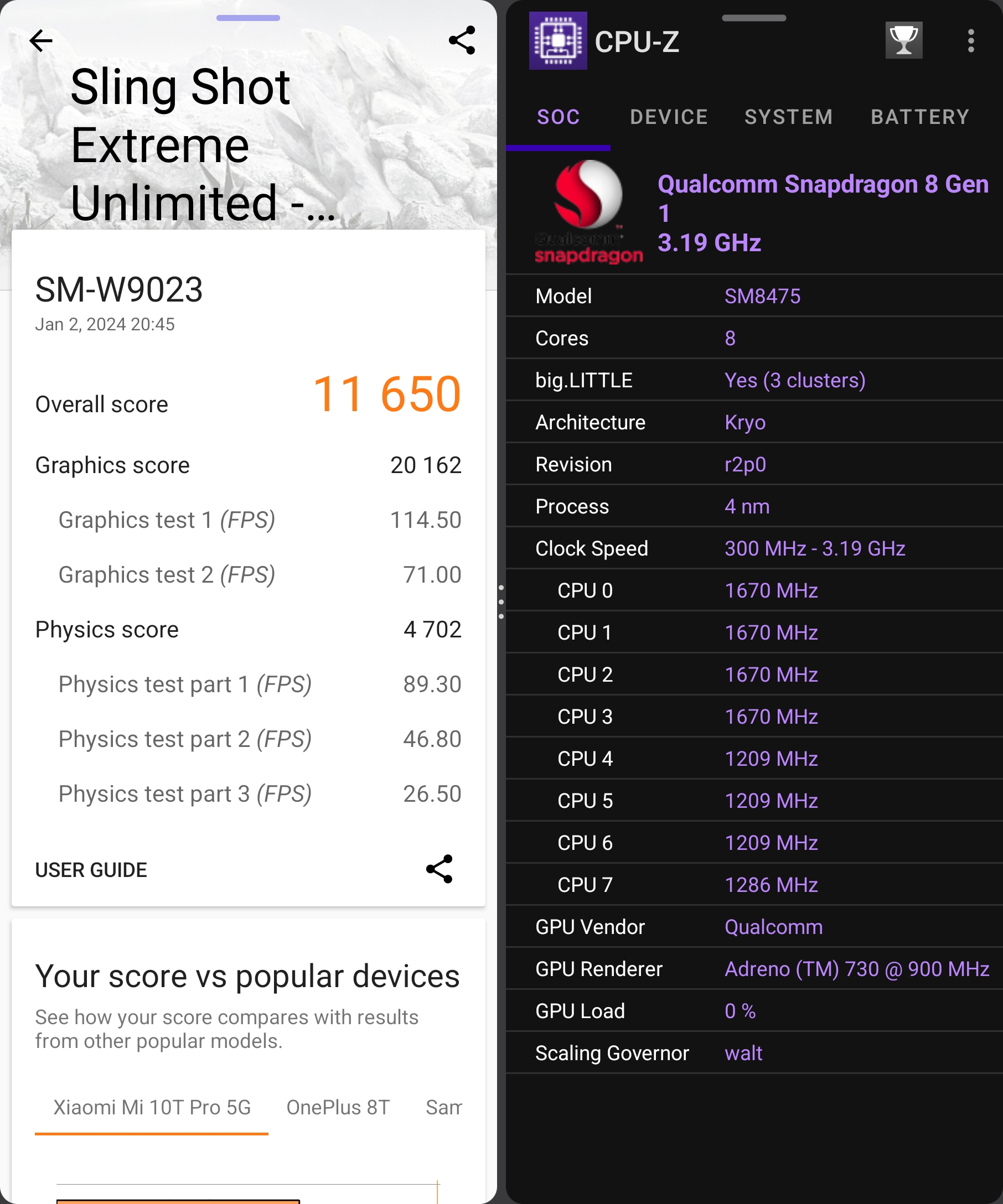
Task: Open the USER GUIDE link
Action: click(91, 870)
